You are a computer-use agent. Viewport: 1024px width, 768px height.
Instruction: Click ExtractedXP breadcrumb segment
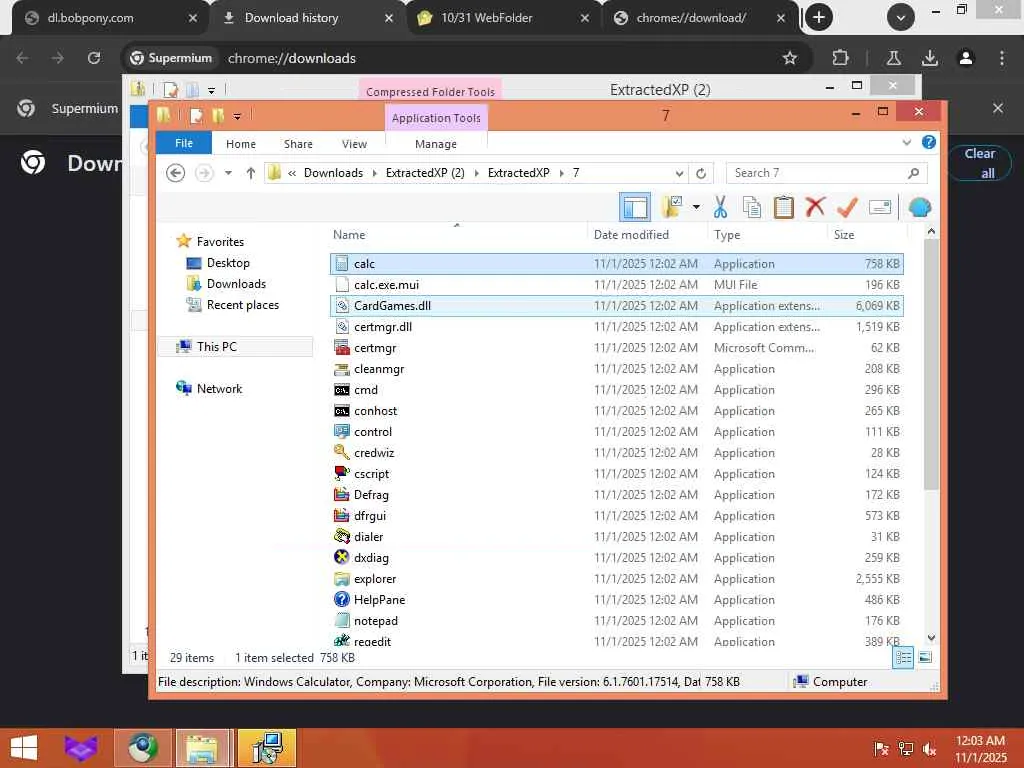[519, 173]
